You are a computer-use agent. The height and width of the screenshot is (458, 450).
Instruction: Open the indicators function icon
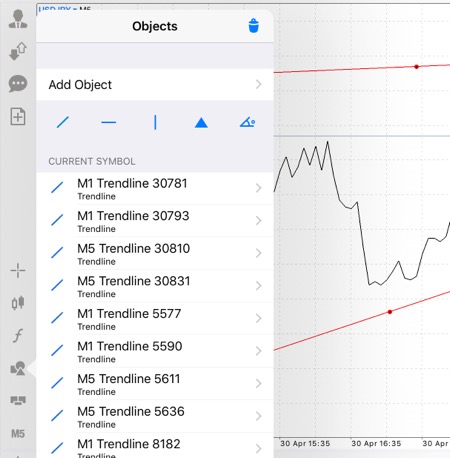18,335
